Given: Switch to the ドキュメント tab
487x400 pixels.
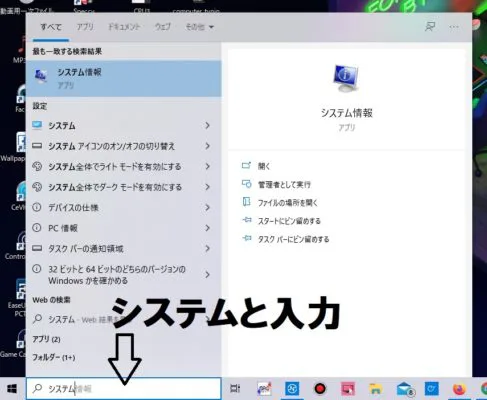Looking at the screenshot, I should pos(124,27).
